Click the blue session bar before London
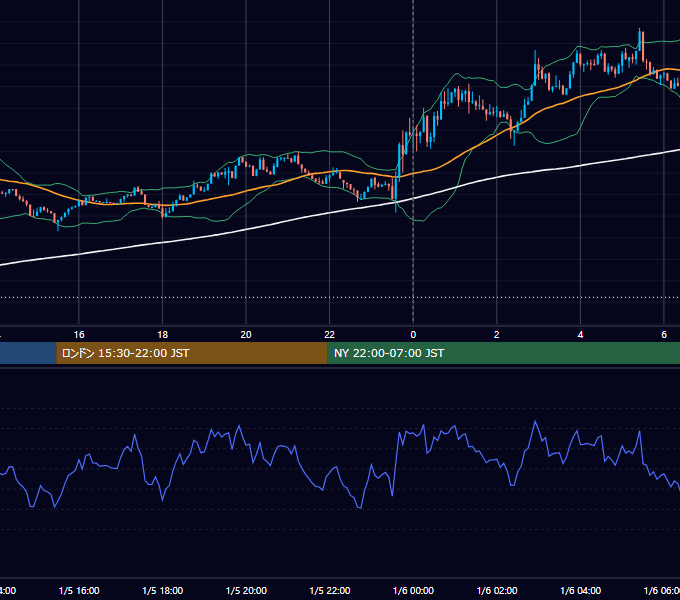680x600 pixels. [28, 353]
